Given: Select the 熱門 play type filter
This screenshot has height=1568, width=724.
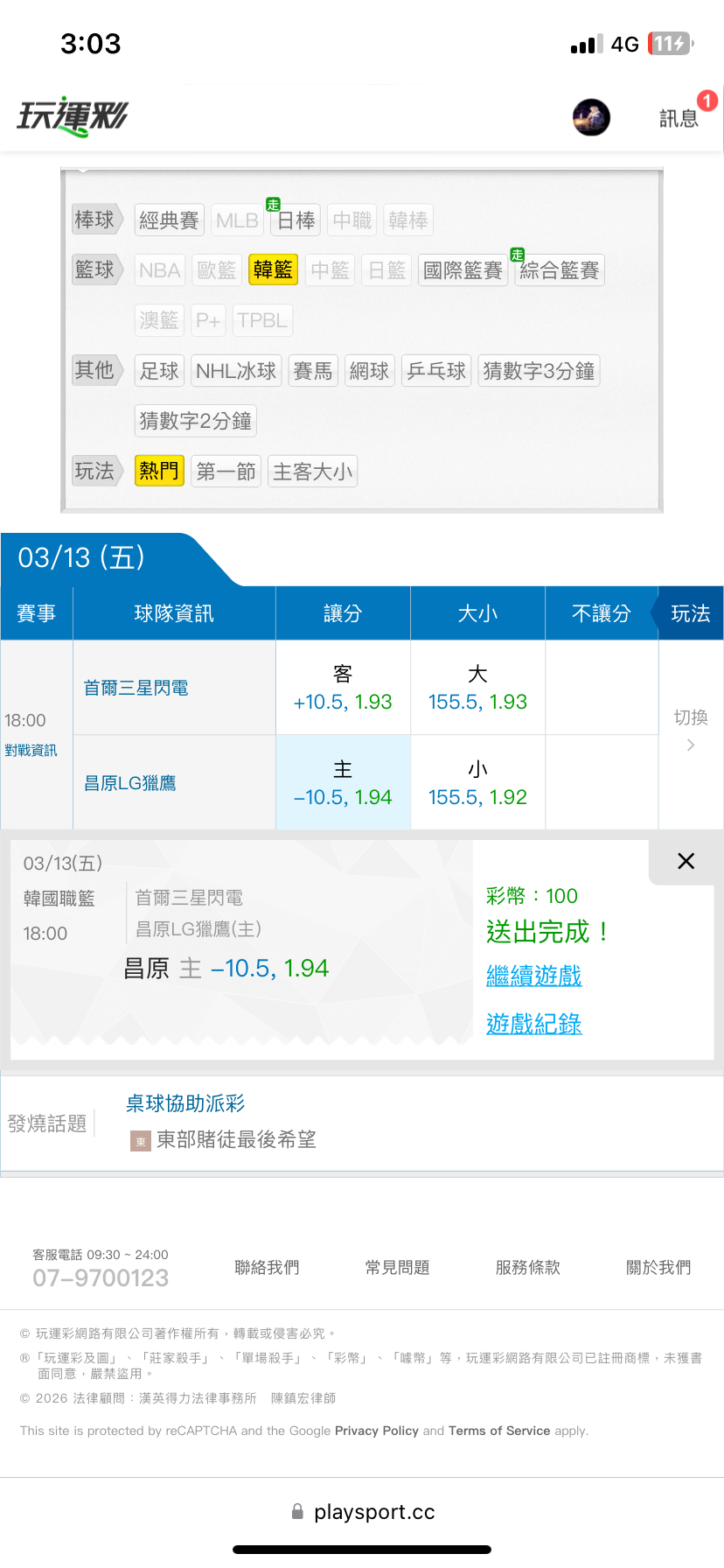Looking at the screenshot, I should (x=159, y=472).
